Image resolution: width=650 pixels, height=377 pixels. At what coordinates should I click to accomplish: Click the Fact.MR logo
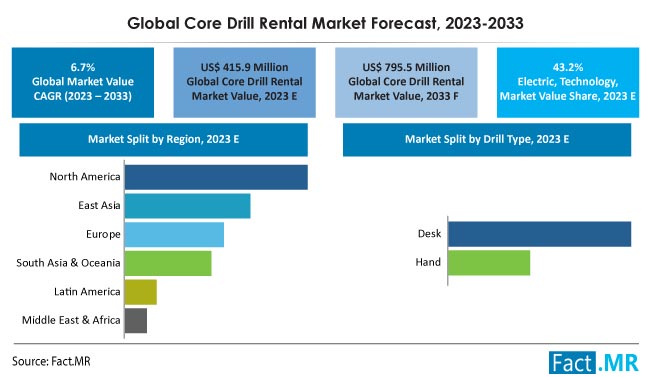coord(594,363)
